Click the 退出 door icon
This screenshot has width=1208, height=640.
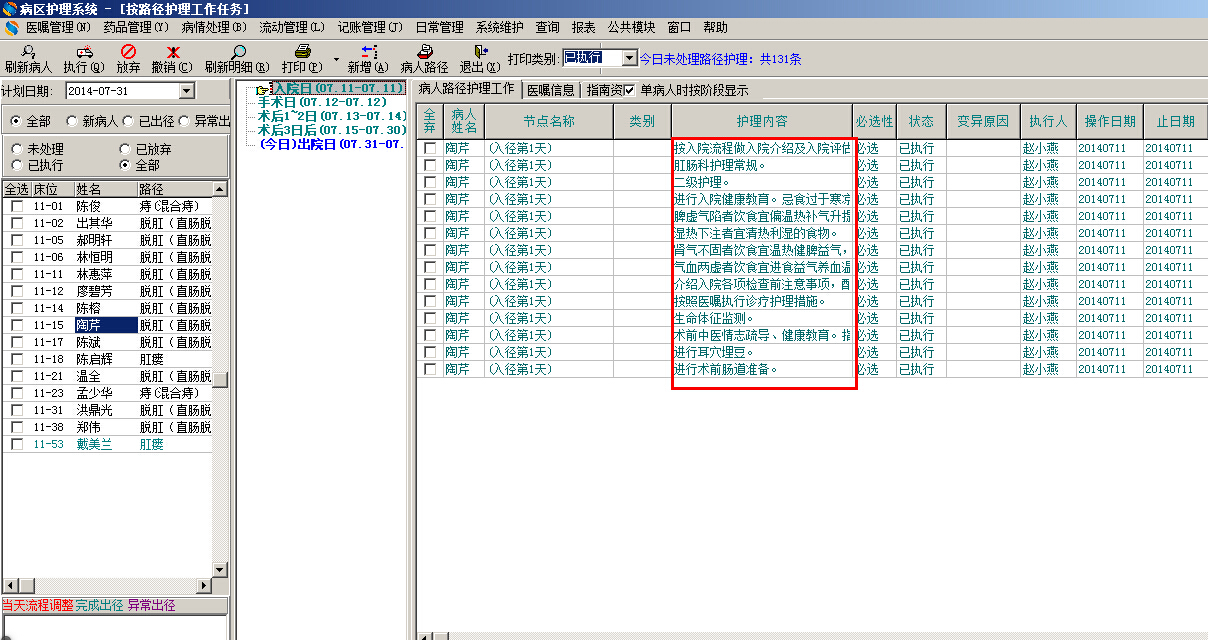pyautogui.click(x=481, y=51)
